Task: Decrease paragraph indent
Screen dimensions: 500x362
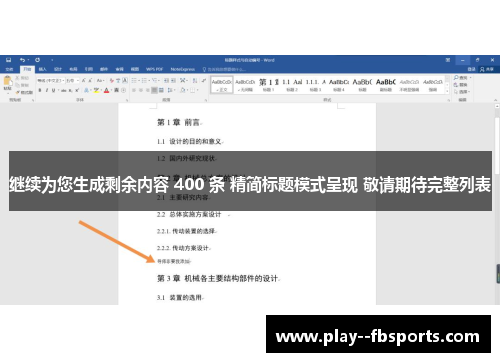Action: (x=167, y=81)
